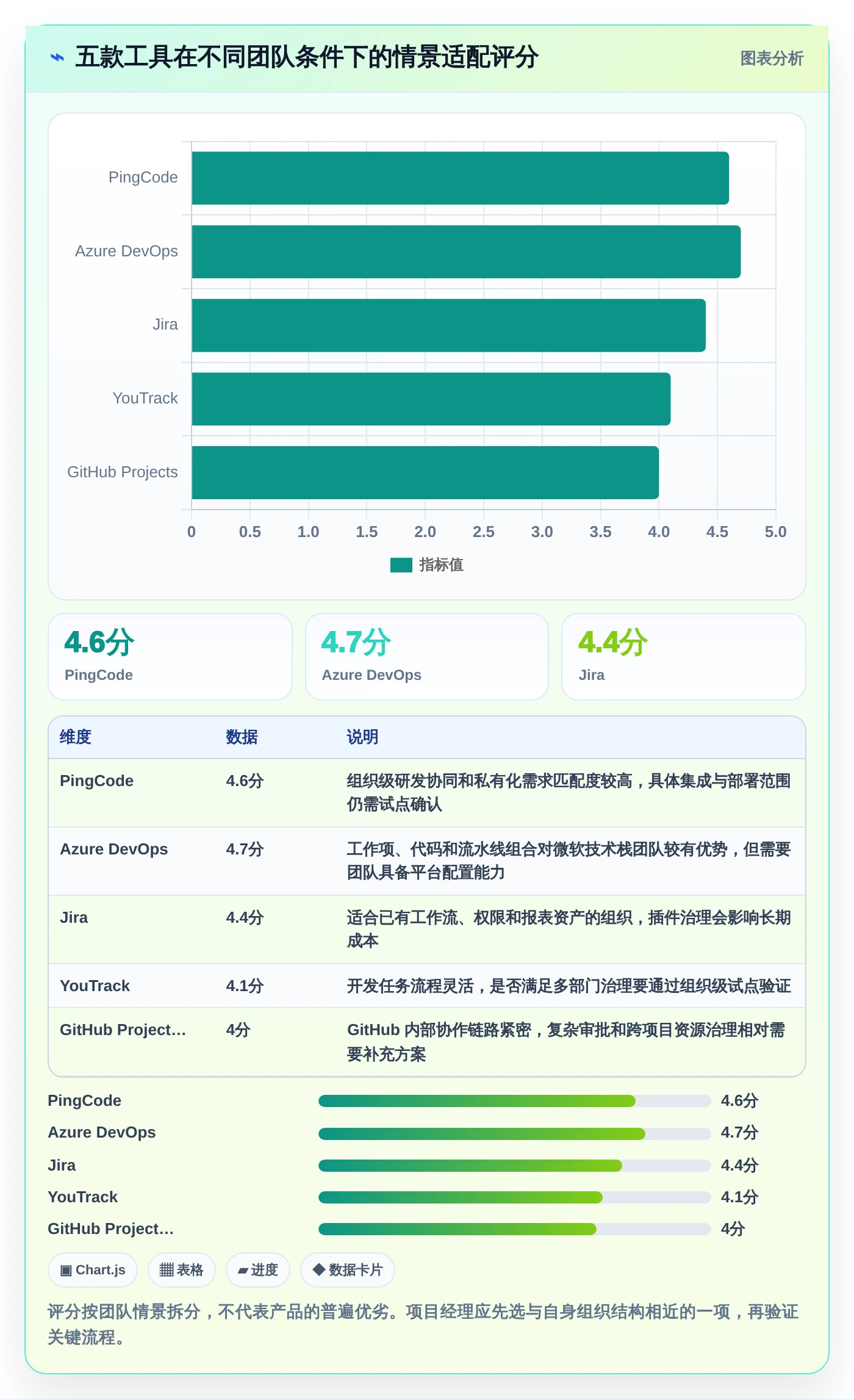854x1400 pixels.
Task: Click the 说明 table column header
Action: pos(362,737)
